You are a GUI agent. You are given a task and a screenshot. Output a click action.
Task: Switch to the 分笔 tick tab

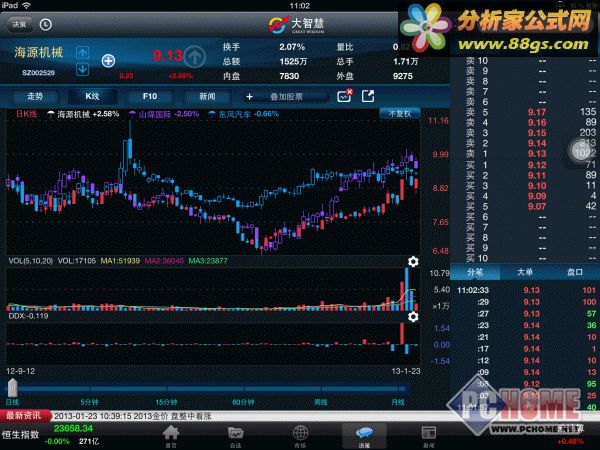475,272
